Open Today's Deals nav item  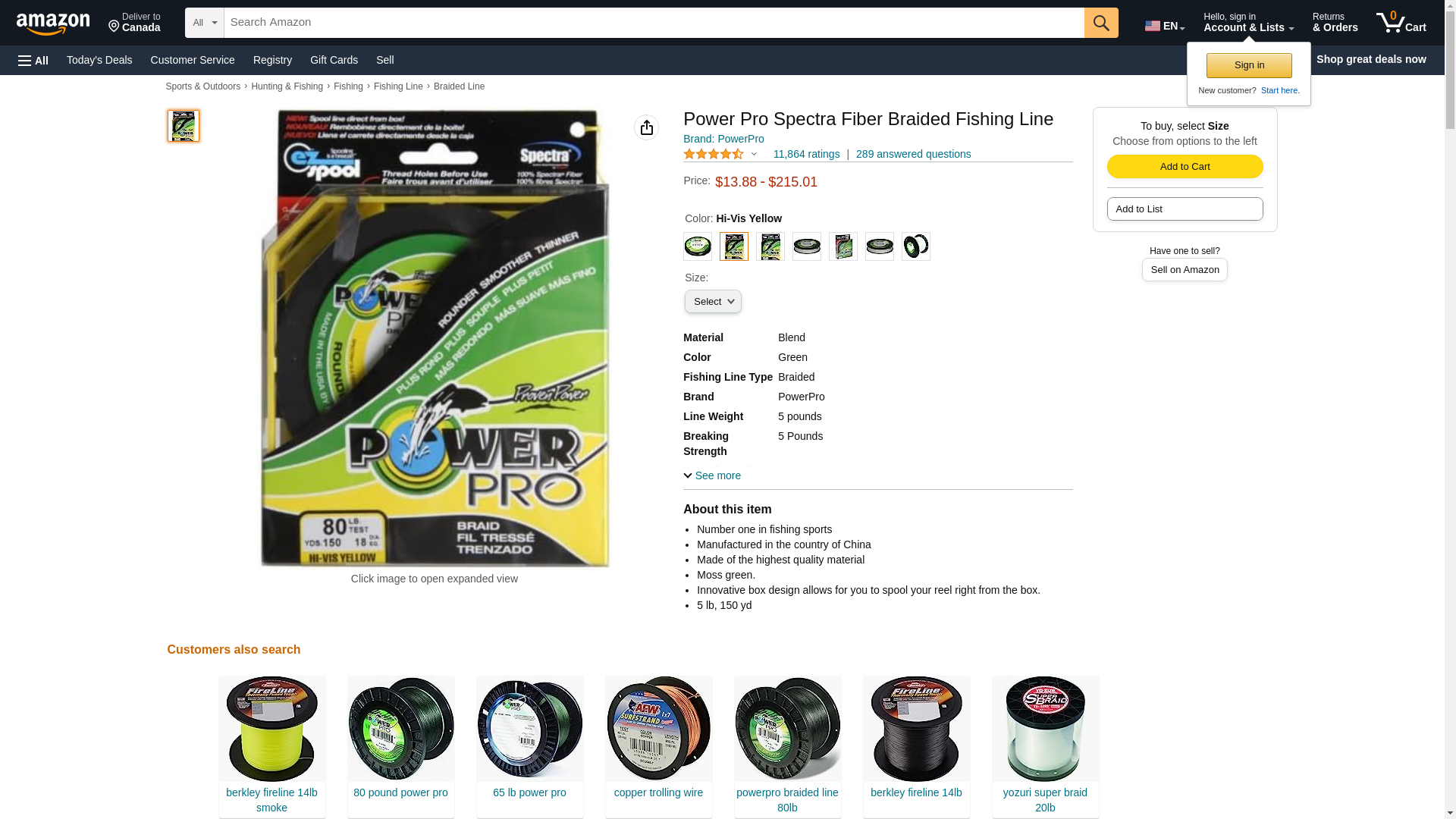click(99, 60)
